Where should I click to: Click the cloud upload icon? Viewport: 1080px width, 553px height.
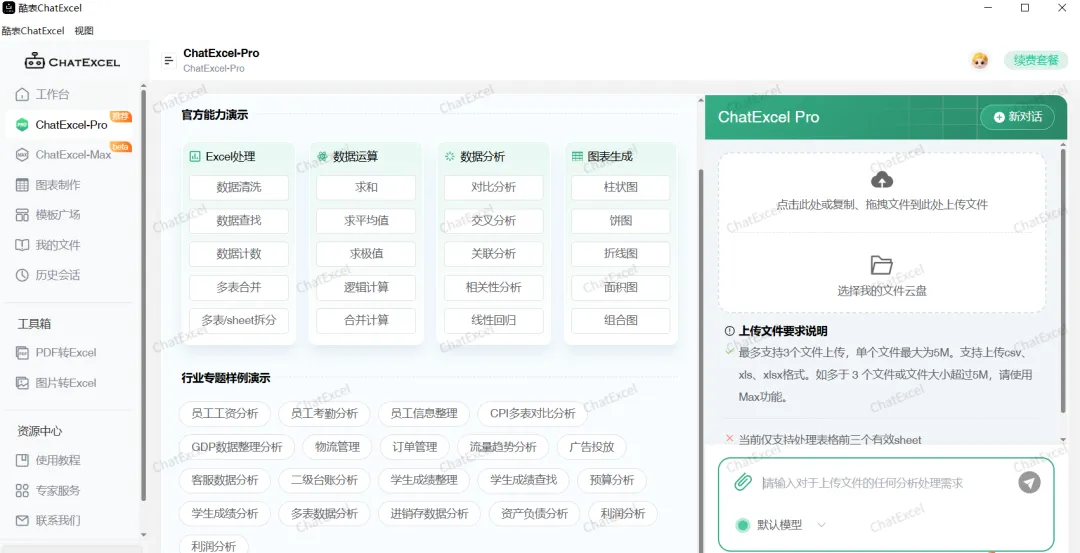click(x=882, y=180)
